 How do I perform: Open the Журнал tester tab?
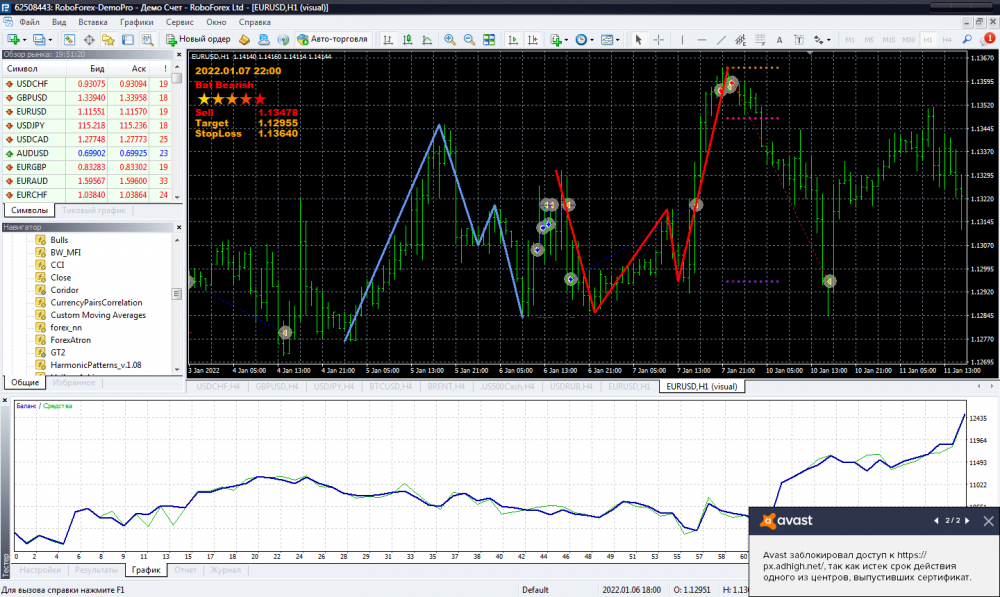(x=225, y=570)
